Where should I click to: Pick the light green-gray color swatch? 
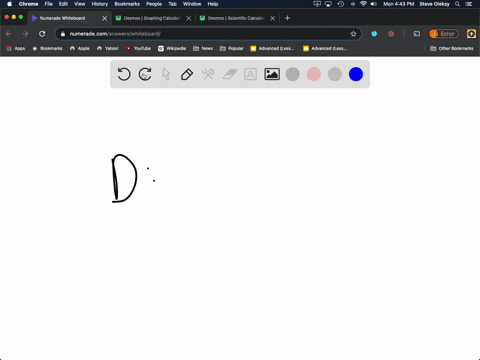click(x=335, y=74)
